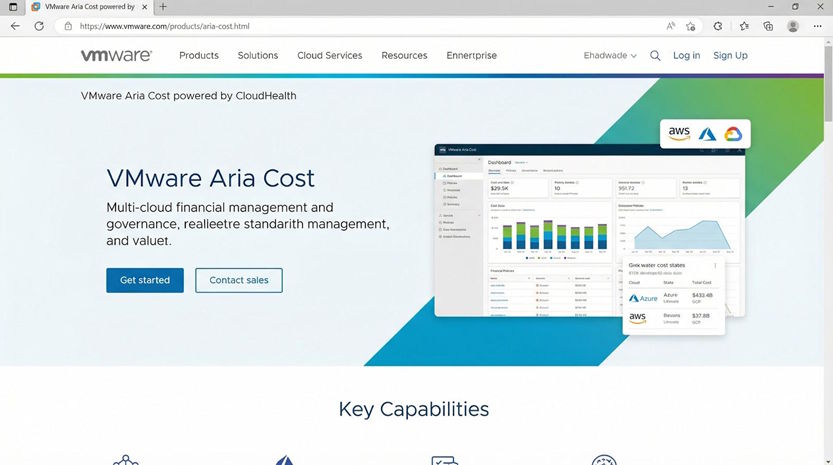Open a new browser tab
833x465 pixels.
(x=163, y=7)
